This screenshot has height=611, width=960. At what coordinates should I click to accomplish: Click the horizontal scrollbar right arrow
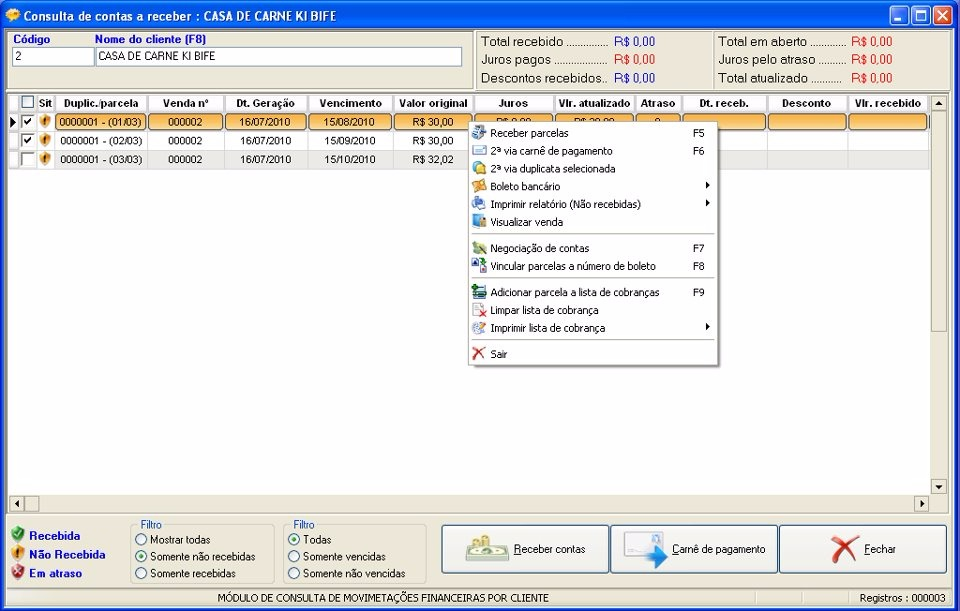tap(921, 503)
